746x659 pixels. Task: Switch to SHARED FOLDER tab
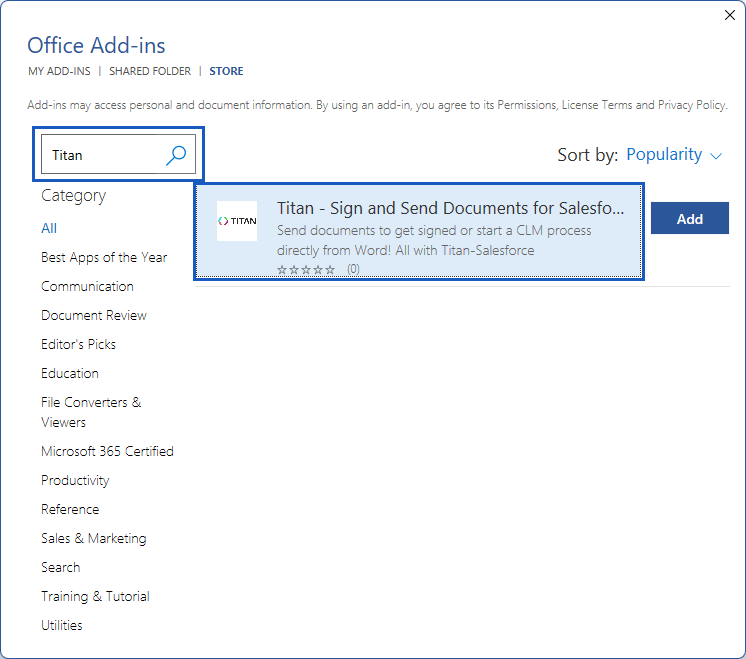(x=150, y=71)
